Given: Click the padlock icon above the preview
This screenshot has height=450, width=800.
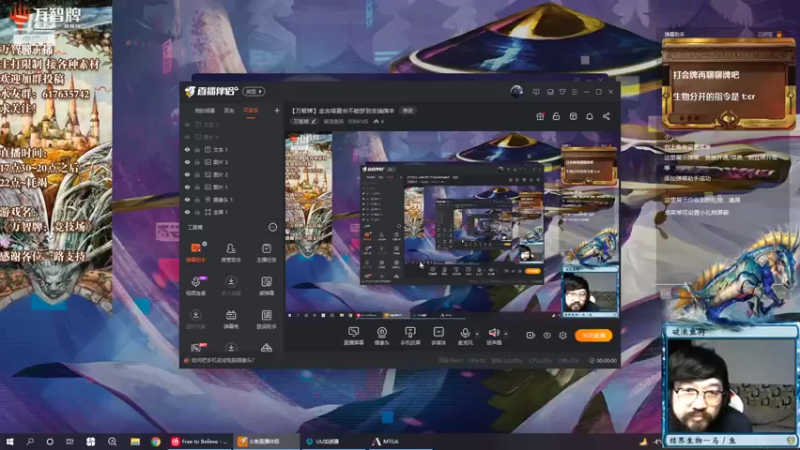Looking at the screenshot, I should (557, 116).
